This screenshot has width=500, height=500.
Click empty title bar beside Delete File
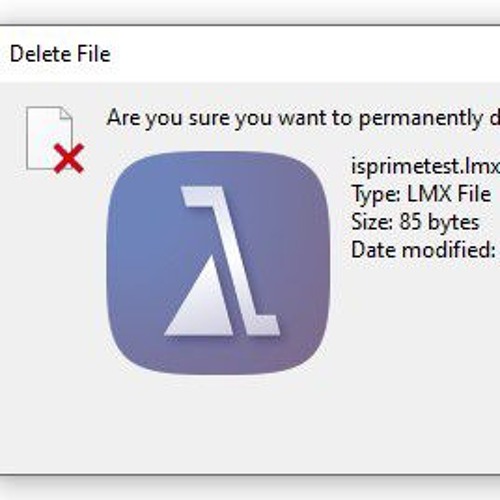coord(300,54)
